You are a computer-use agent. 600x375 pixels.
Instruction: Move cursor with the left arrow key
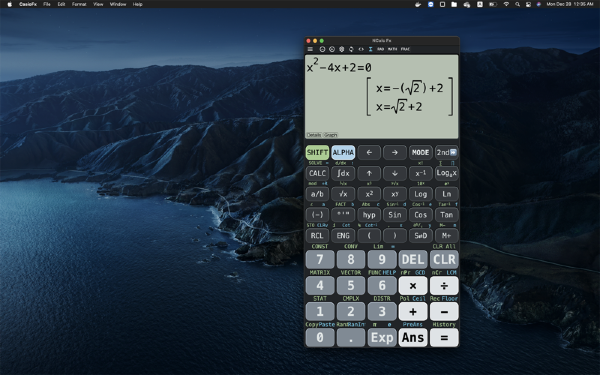coord(369,152)
